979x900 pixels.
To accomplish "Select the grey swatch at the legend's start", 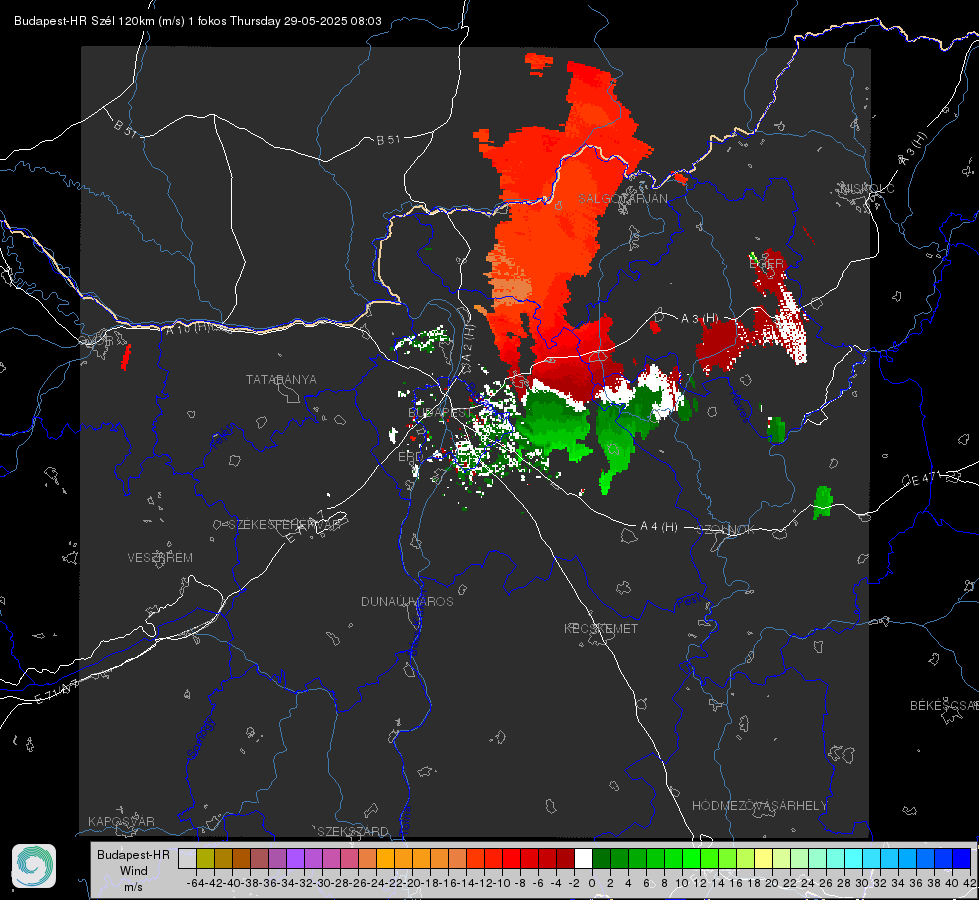I will (187, 858).
